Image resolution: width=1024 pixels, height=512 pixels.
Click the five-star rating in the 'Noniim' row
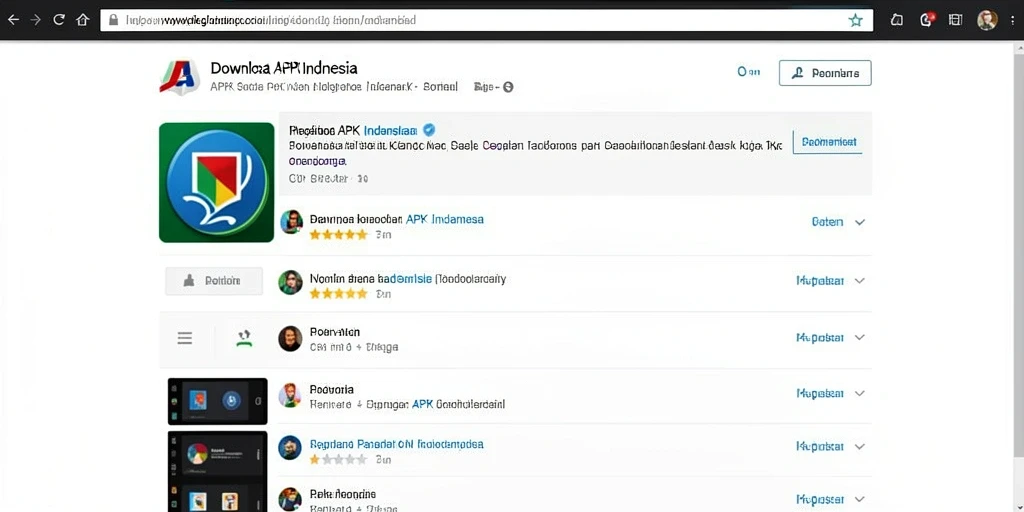[x=338, y=294]
